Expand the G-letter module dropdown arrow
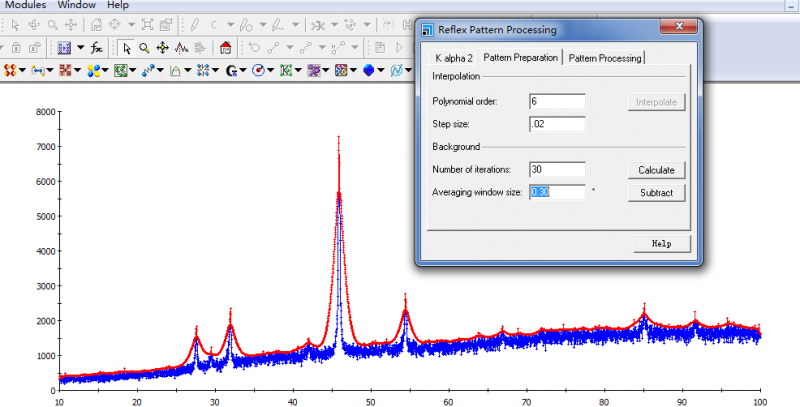The image size is (800, 407). pyautogui.click(x=243, y=70)
